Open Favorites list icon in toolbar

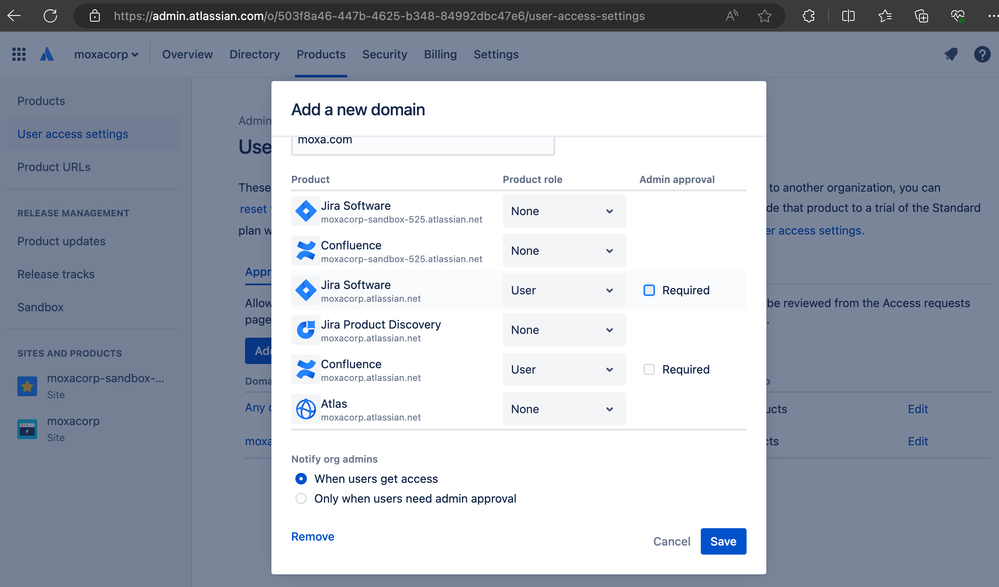(885, 16)
